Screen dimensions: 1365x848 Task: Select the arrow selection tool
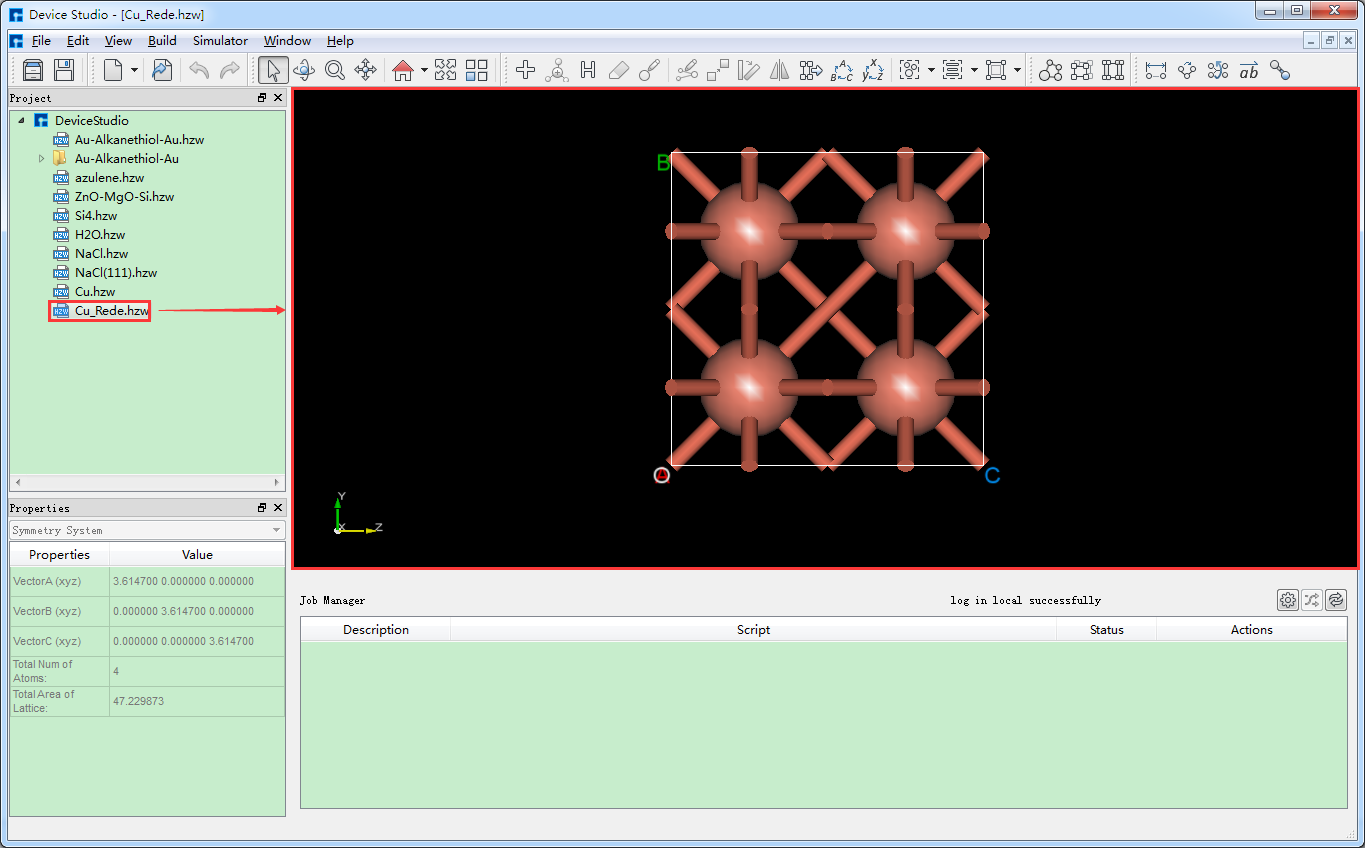pyautogui.click(x=272, y=70)
